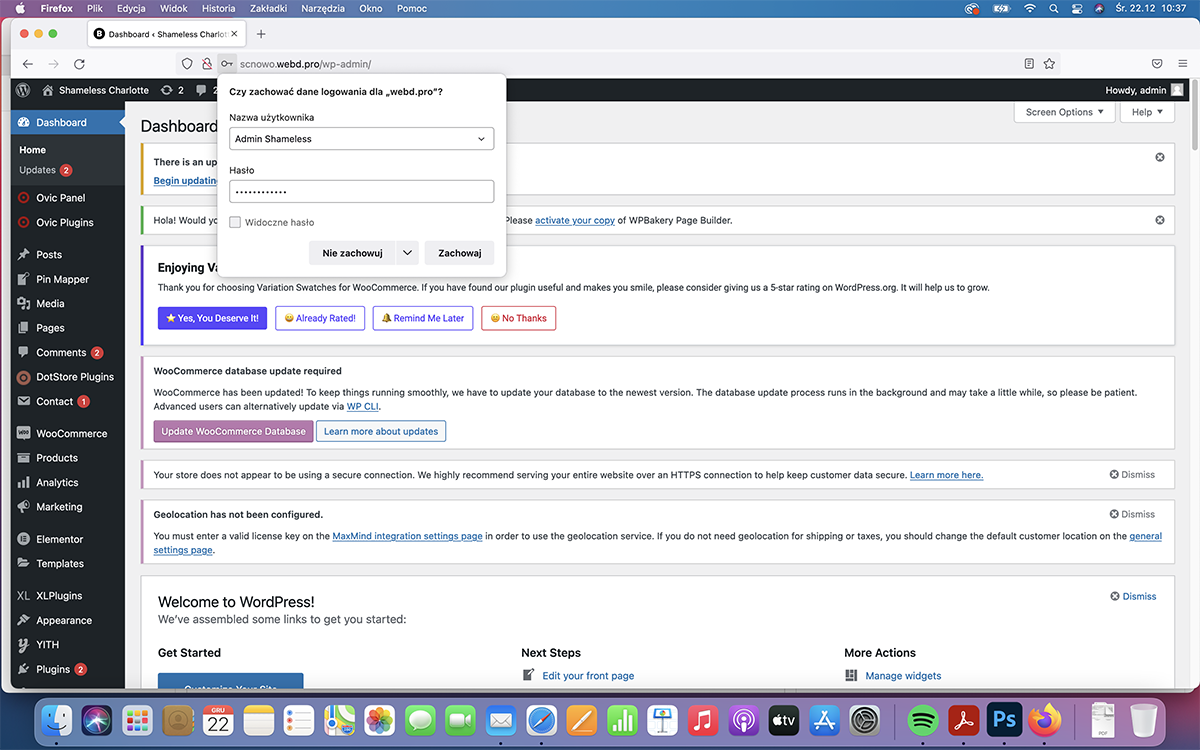Open Control Center in the menu bar
Image resolution: width=1200 pixels, height=750 pixels.
point(1076,8)
